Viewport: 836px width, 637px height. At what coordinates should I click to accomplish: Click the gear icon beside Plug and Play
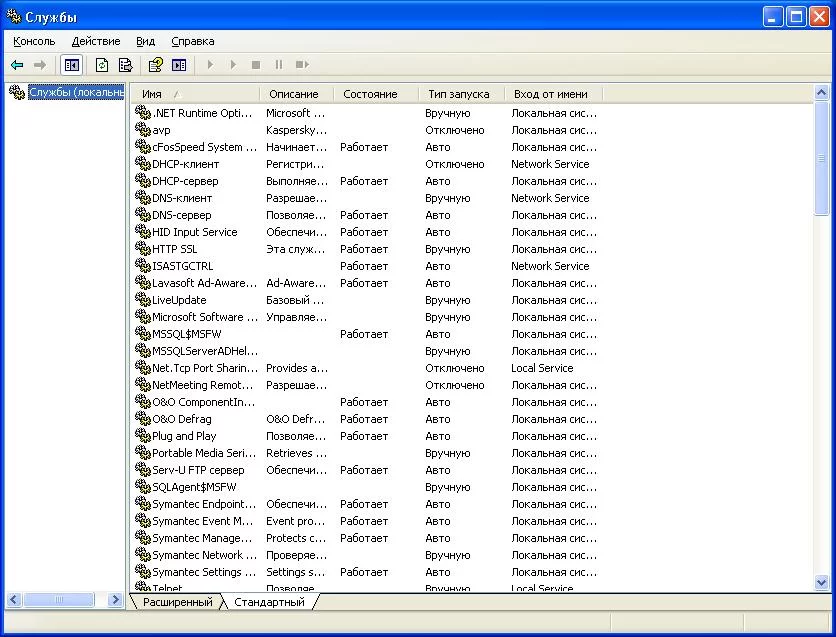click(142, 436)
